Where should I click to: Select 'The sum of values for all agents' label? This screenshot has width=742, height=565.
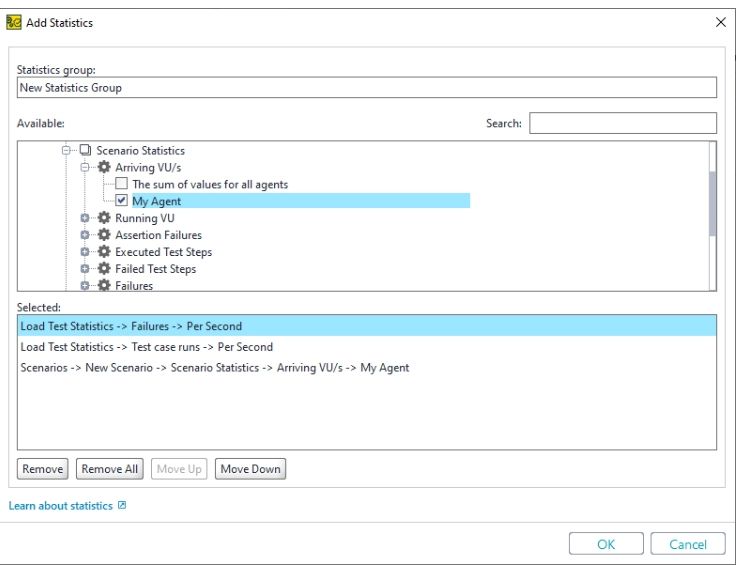pyautogui.click(x=210, y=184)
